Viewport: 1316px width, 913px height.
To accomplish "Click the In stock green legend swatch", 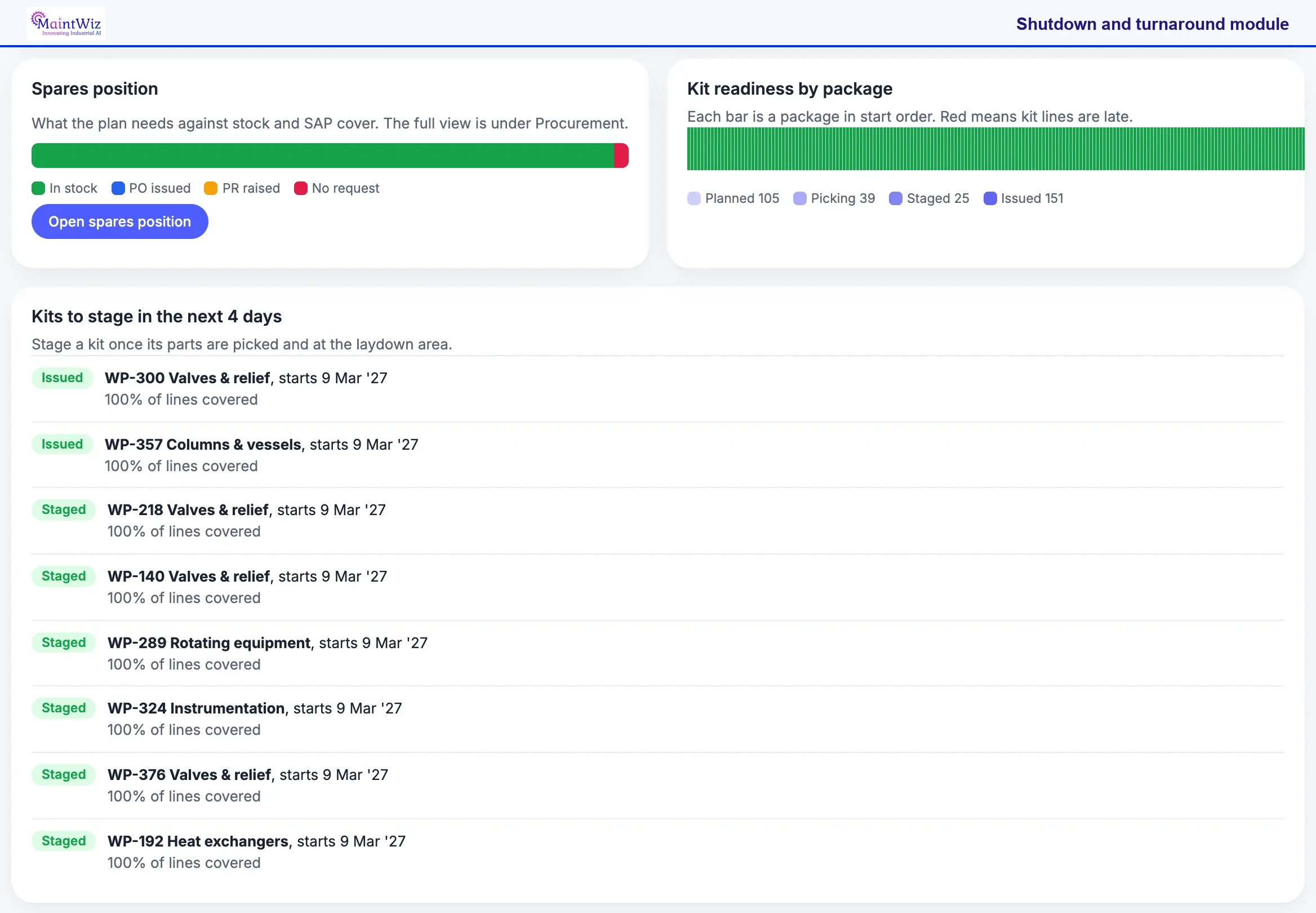I will tap(38, 188).
